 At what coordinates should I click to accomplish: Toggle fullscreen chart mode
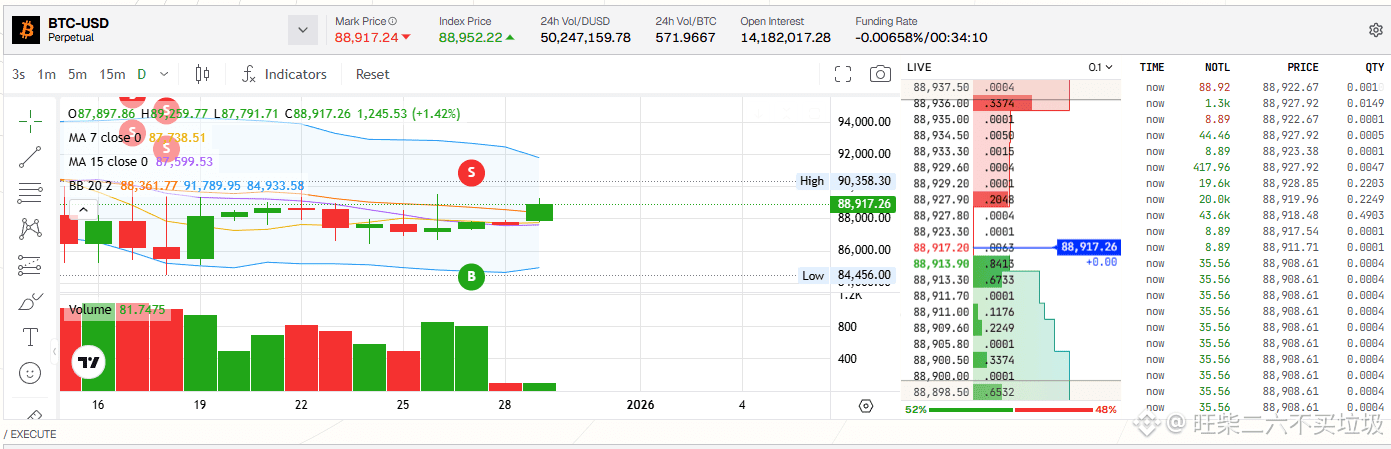pos(842,74)
